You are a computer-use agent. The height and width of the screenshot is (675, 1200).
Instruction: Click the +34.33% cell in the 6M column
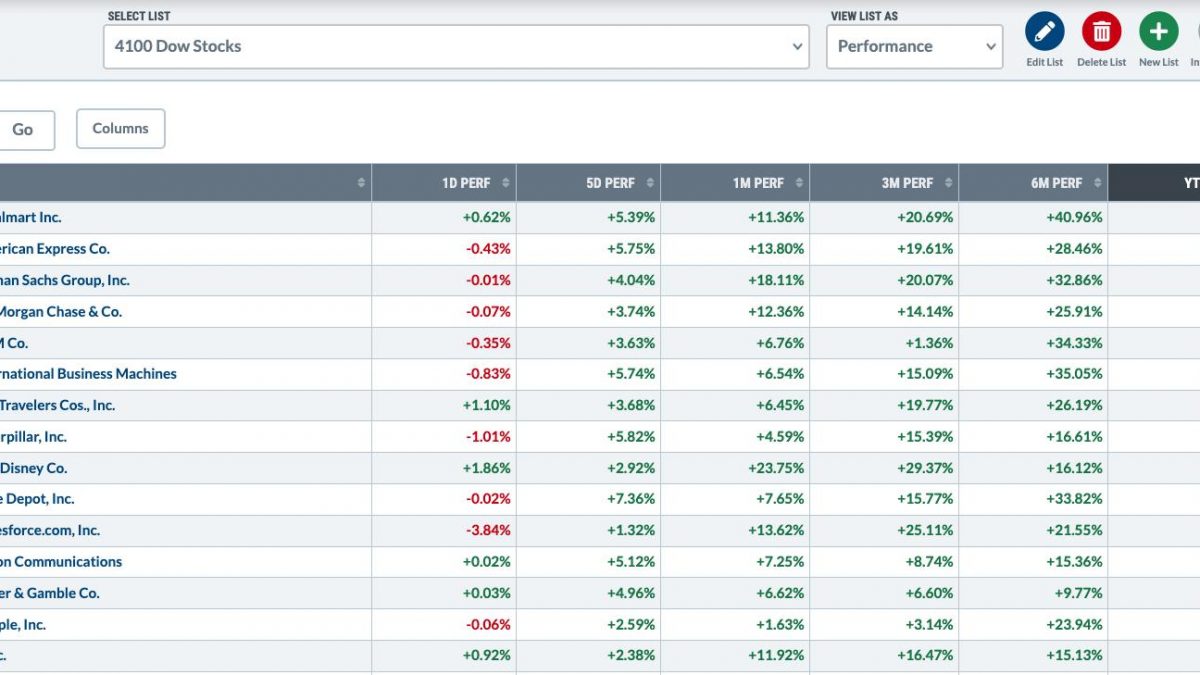tap(1075, 343)
